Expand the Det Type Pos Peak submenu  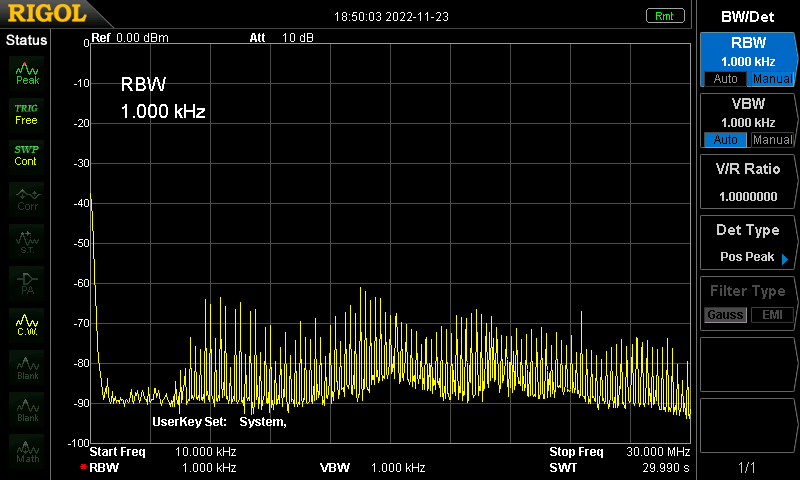748,243
